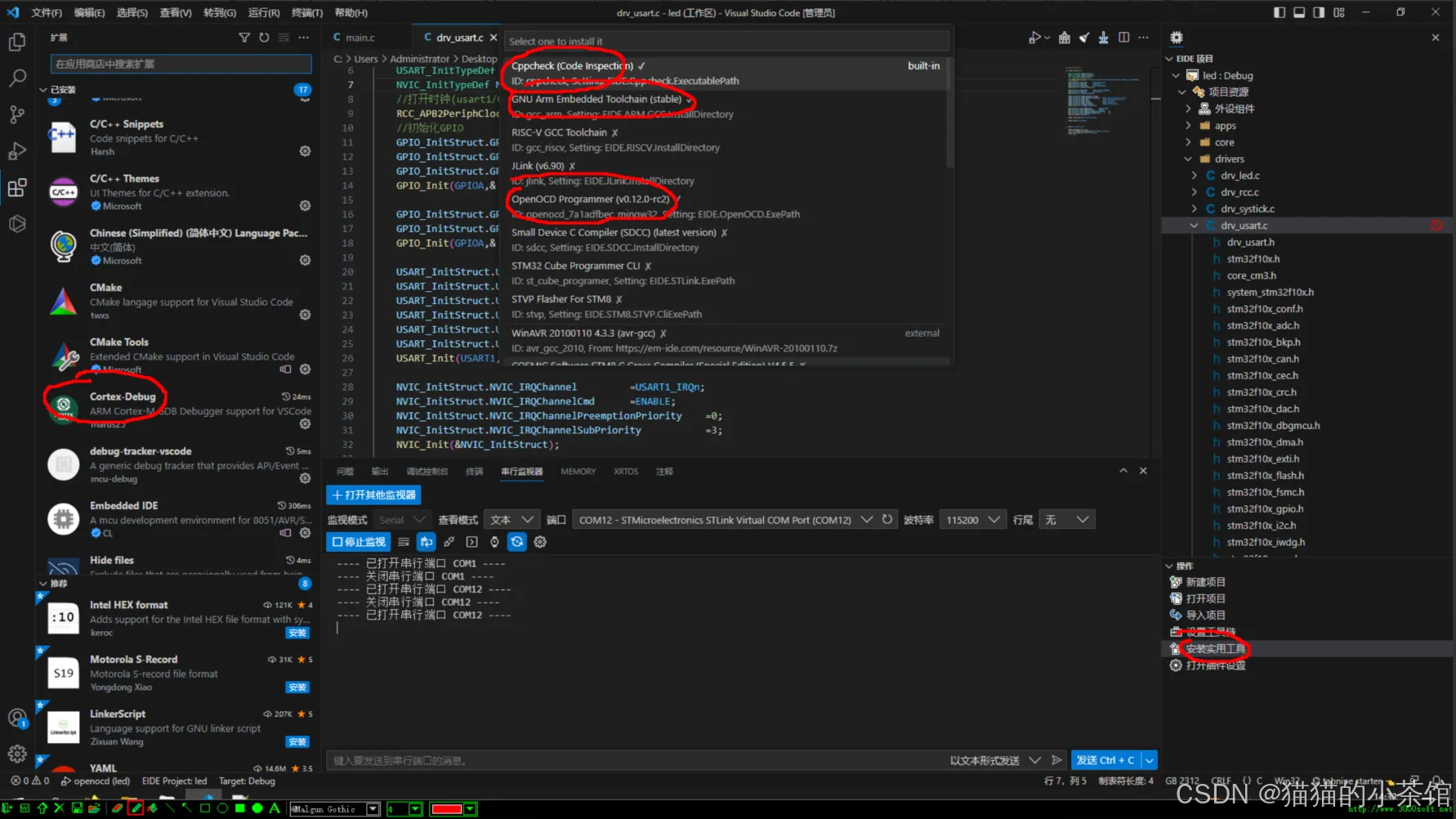
Task: Toggle the primary side bar
Action: [x=1280, y=12]
